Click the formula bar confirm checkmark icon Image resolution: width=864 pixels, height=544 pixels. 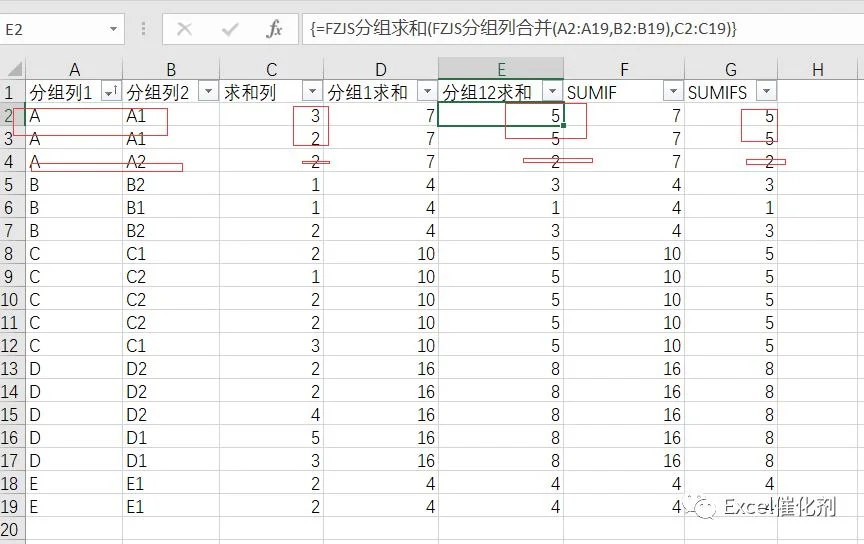pyautogui.click(x=230, y=29)
